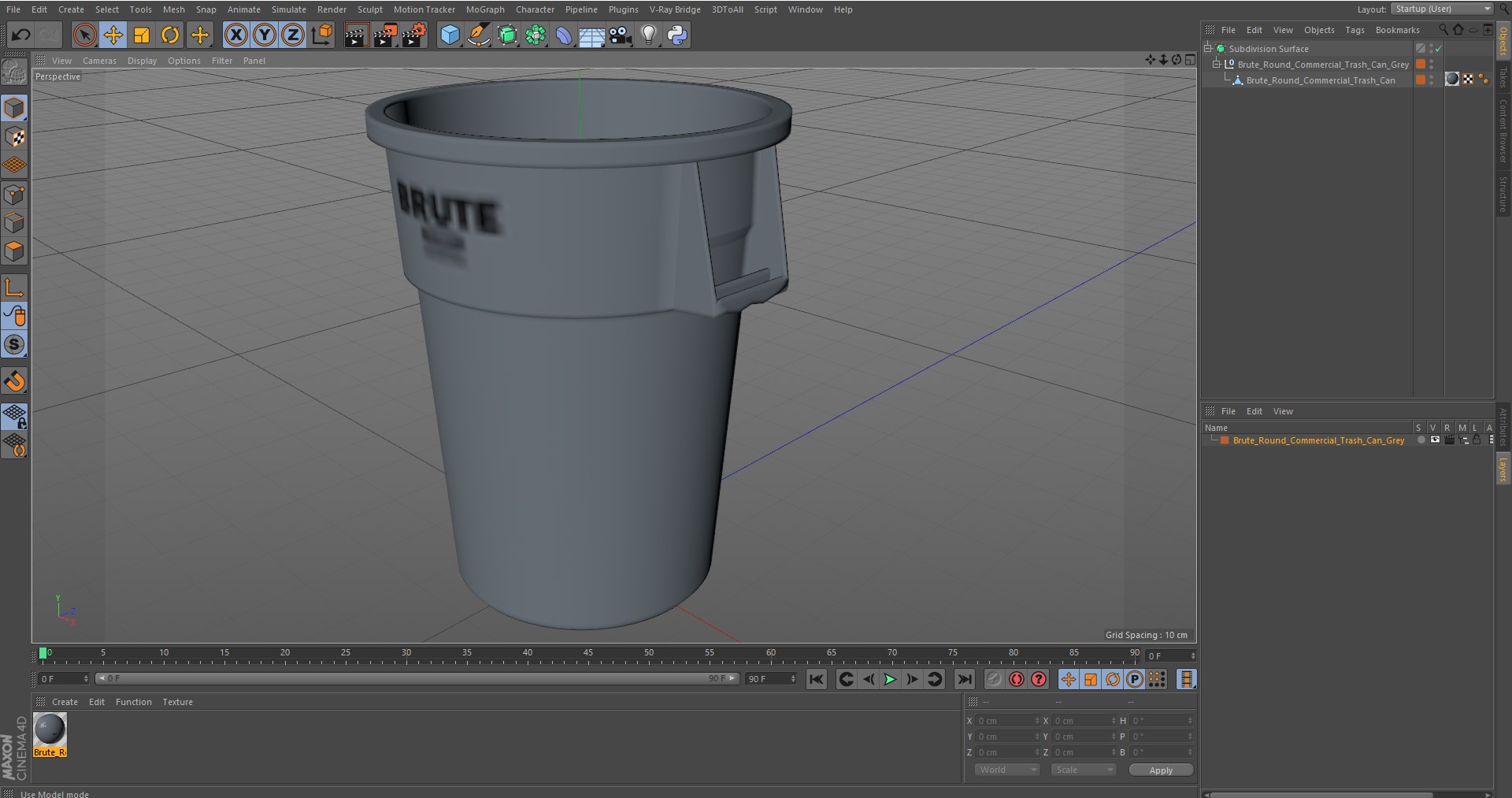This screenshot has height=798, width=1512.
Task: Add a Light object
Action: [649, 35]
